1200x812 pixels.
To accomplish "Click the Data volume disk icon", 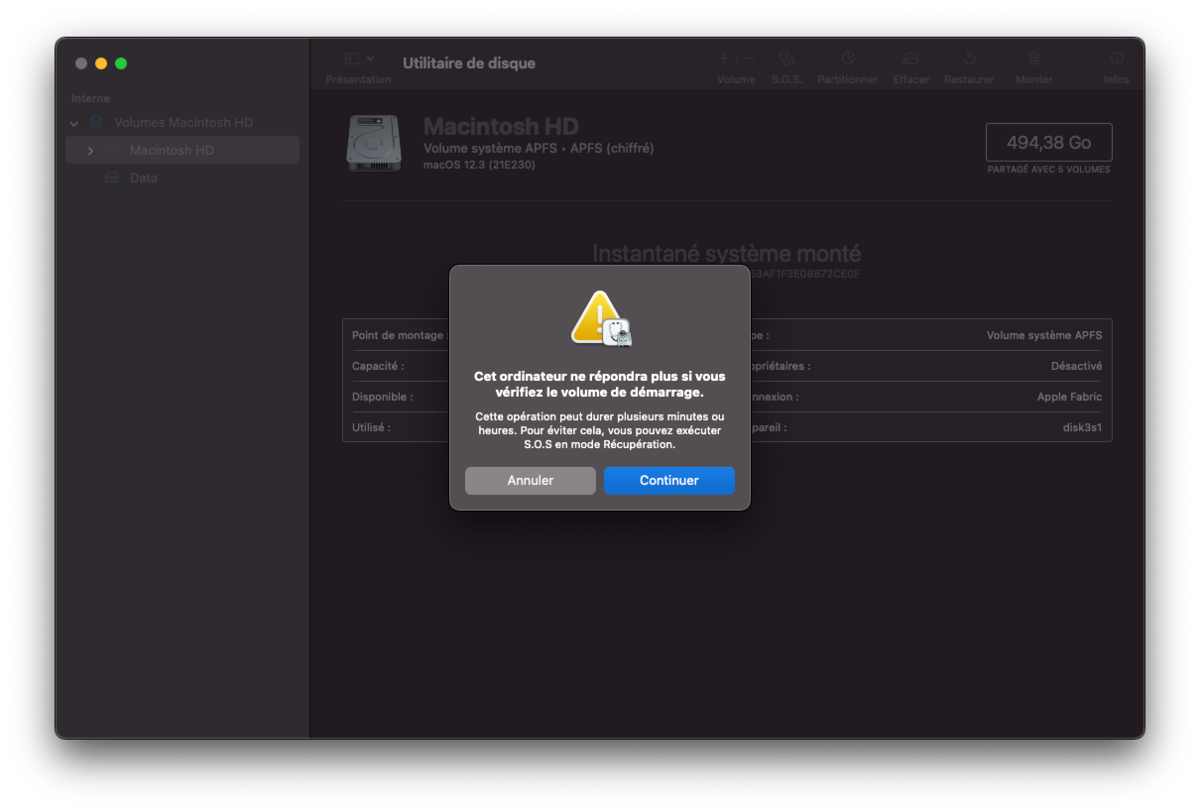I will pos(112,178).
